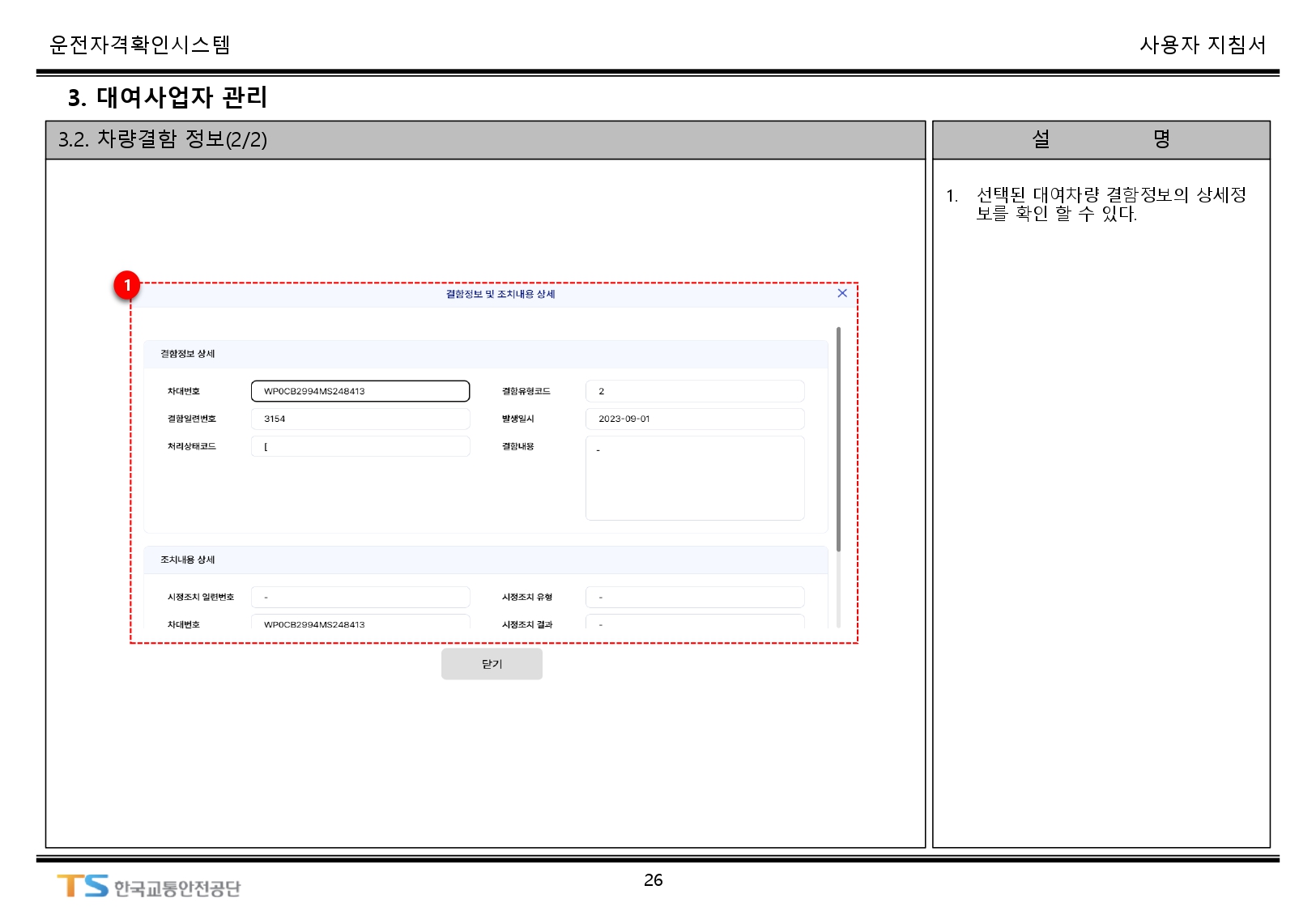The image size is (1316, 911).
Task: Click the TS 한국교통안전공단 logo
Action: [x=149, y=887]
